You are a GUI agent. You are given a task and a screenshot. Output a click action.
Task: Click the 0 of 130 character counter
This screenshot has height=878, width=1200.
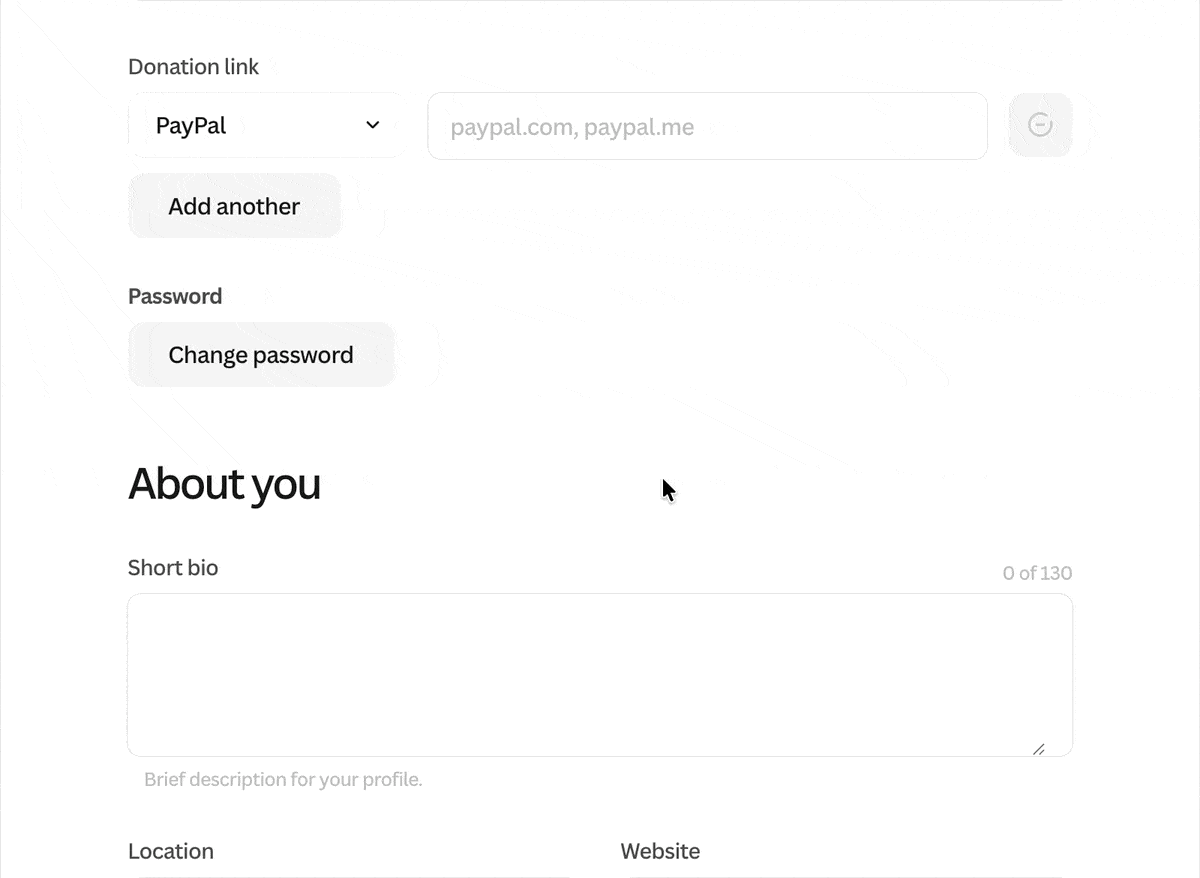1037,573
